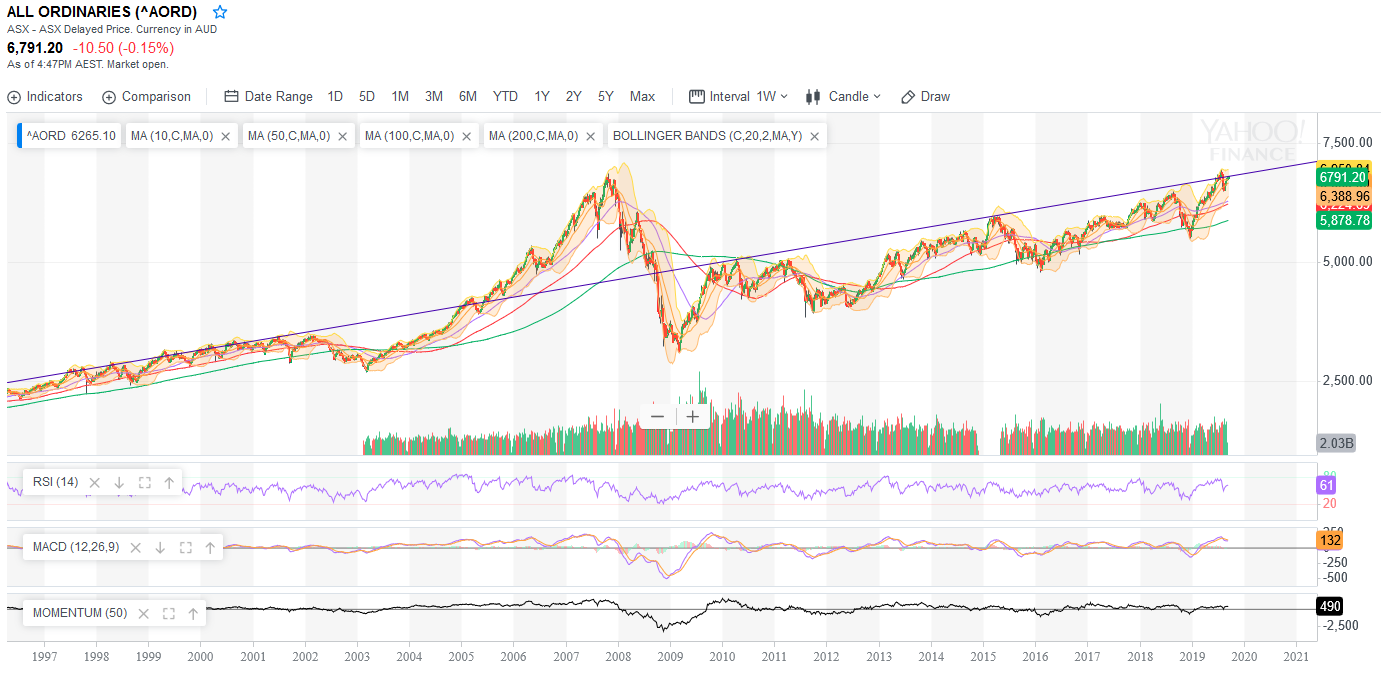The width and height of the screenshot is (1381, 679).
Task: Activate the Draw tool
Action: 925,97
